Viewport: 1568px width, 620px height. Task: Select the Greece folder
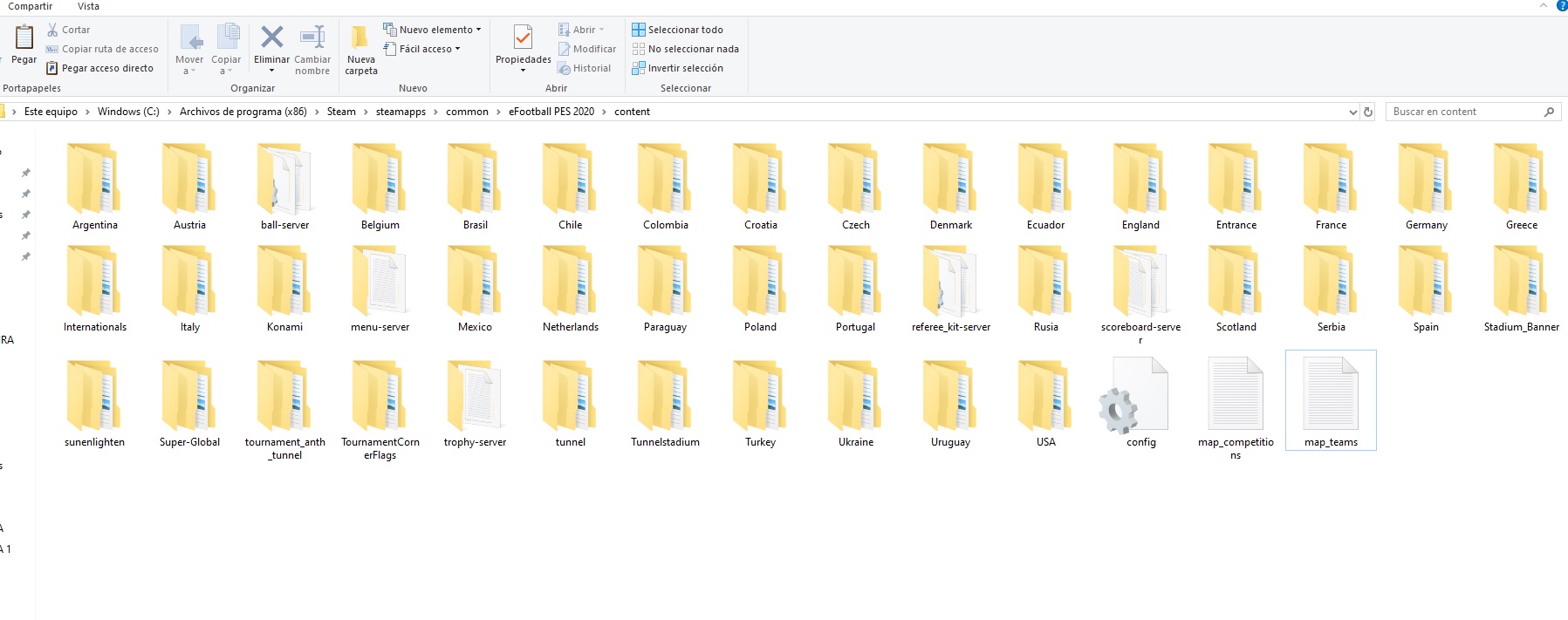[1521, 187]
